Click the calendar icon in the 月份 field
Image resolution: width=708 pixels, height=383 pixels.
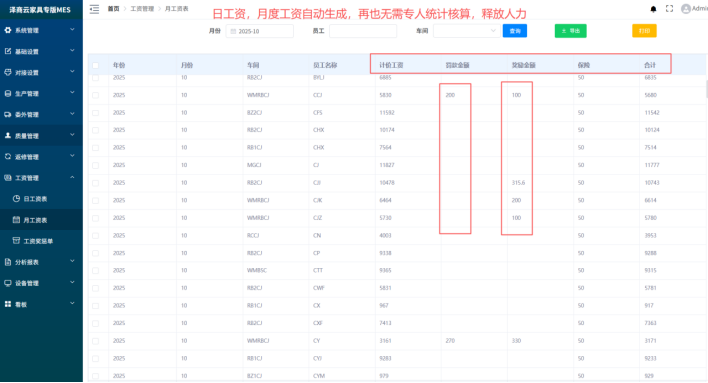pyautogui.click(x=233, y=31)
